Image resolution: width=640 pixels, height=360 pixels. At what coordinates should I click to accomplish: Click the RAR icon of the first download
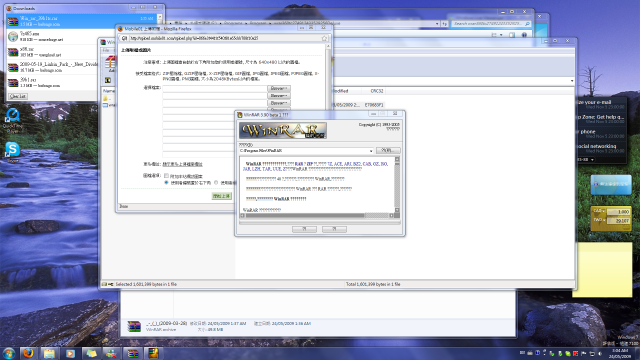pyautogui.click(x=13, y=21)
